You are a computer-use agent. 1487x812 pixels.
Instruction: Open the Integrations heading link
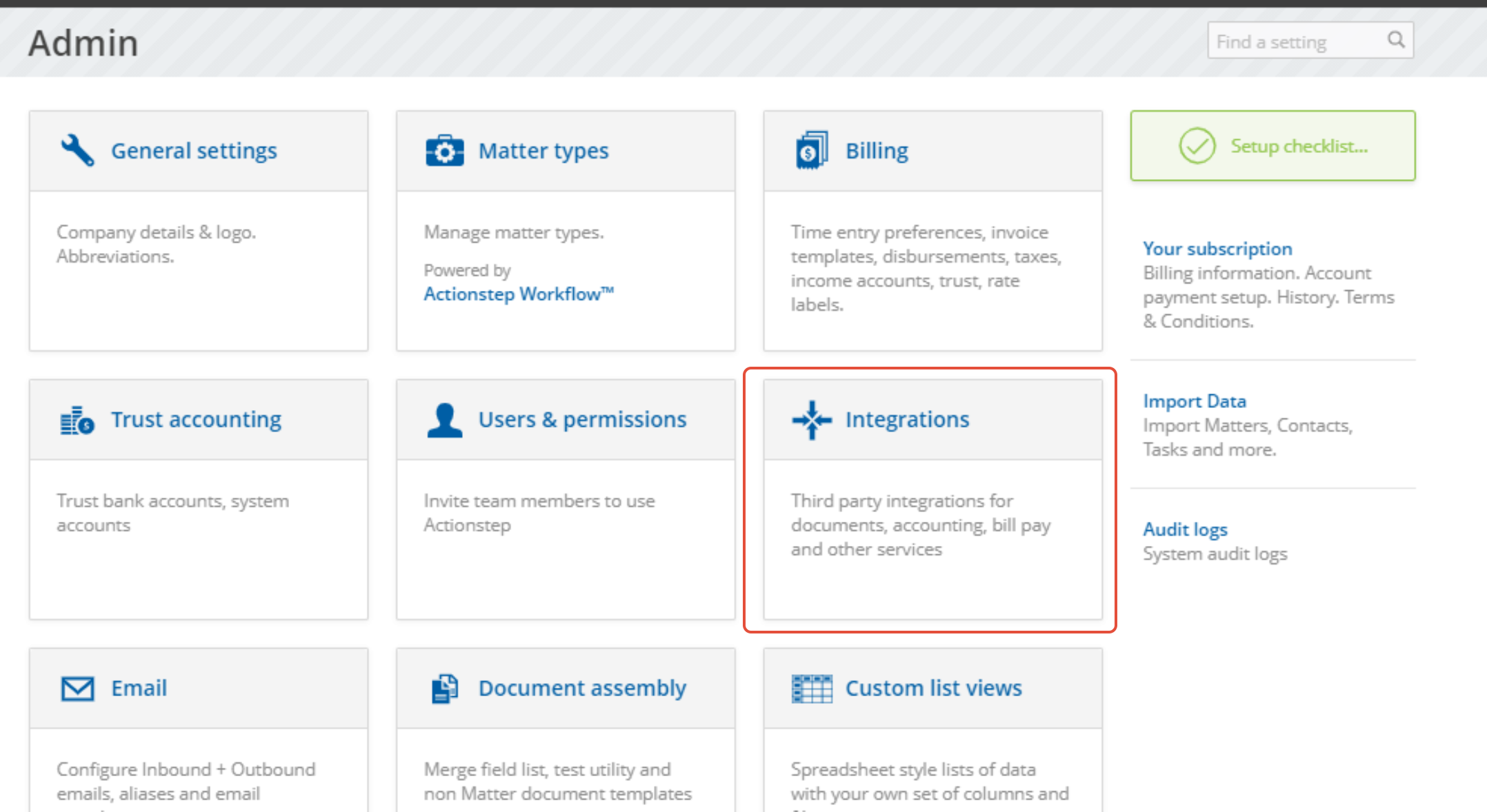point(907,419)
